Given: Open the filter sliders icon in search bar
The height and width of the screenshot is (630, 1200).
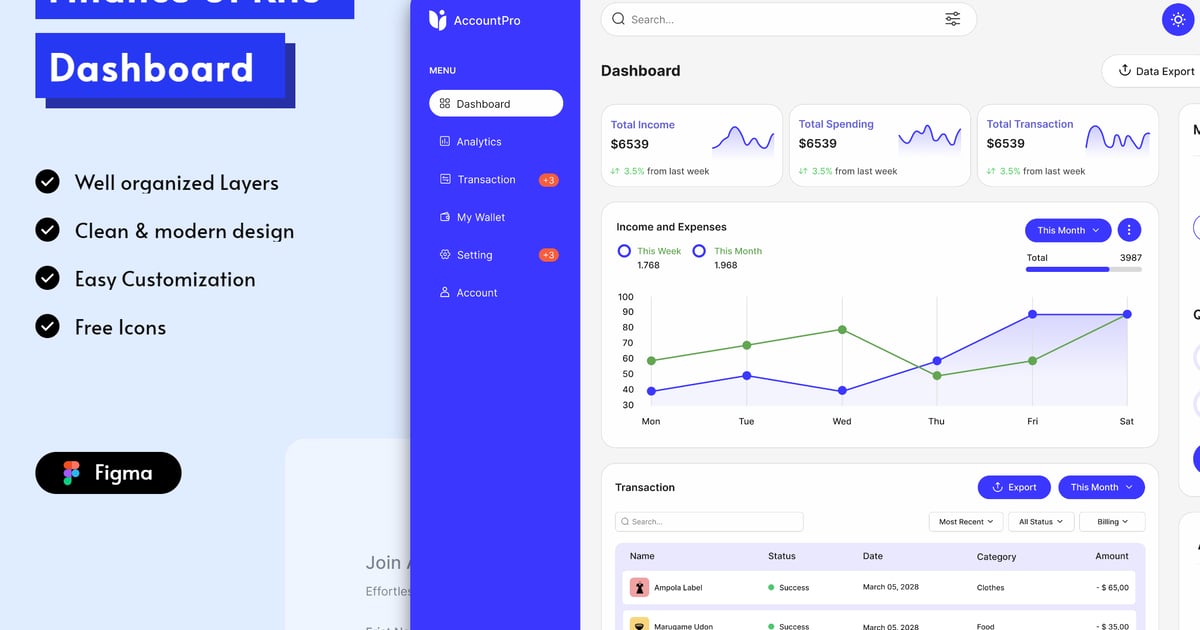Looking at the screenshot, I should (952, 19).
